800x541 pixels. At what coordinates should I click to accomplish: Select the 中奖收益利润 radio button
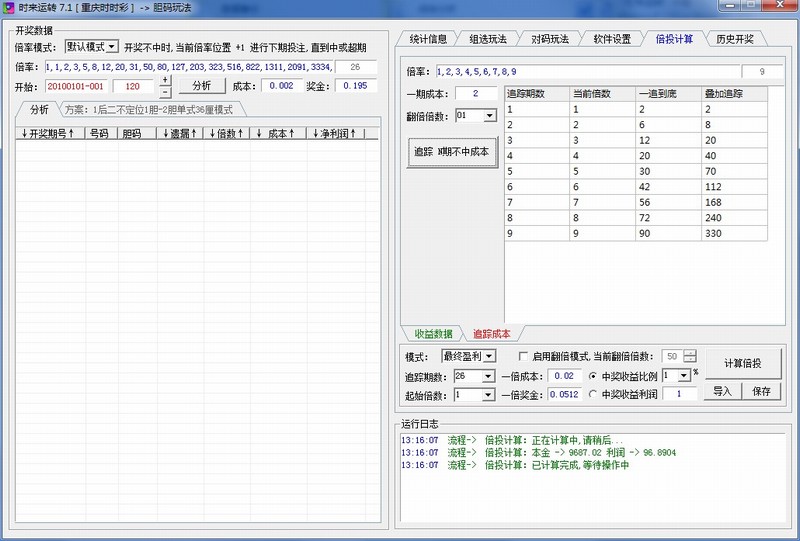pos(594,395)
